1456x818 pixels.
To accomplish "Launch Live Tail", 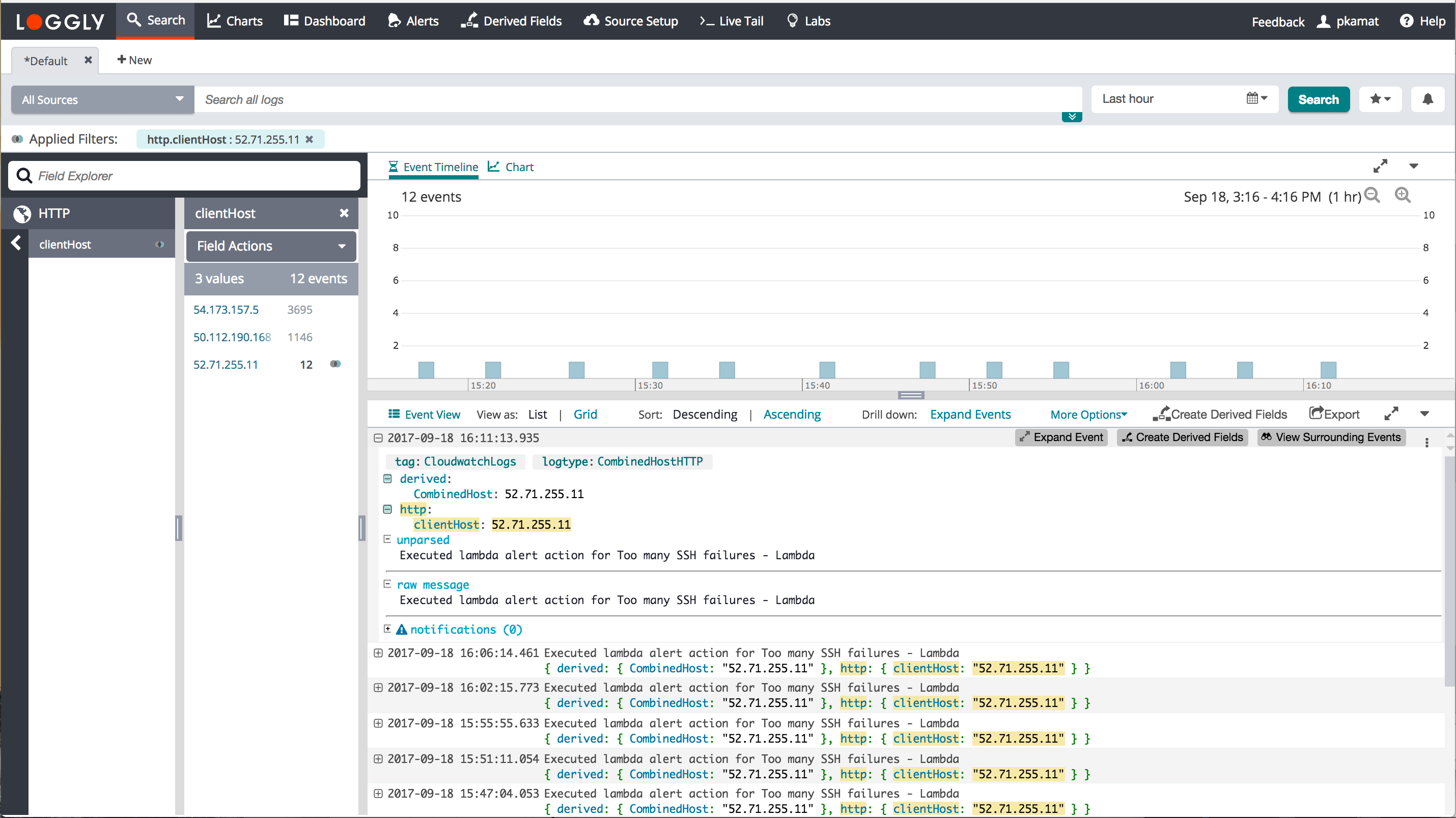I will pyautogui.click(x=731, y=21).
